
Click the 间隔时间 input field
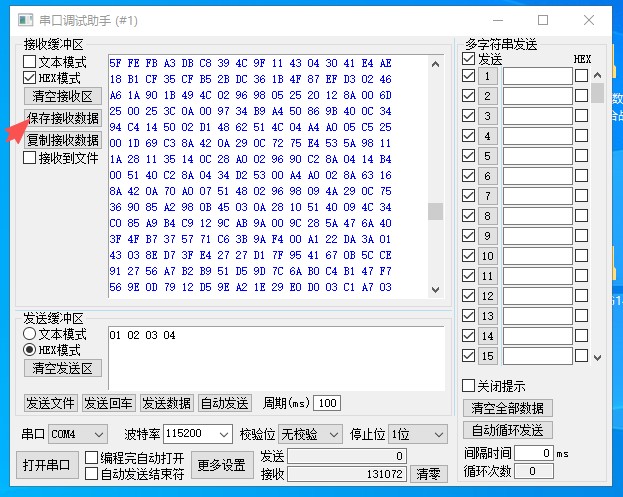point(534,453)
